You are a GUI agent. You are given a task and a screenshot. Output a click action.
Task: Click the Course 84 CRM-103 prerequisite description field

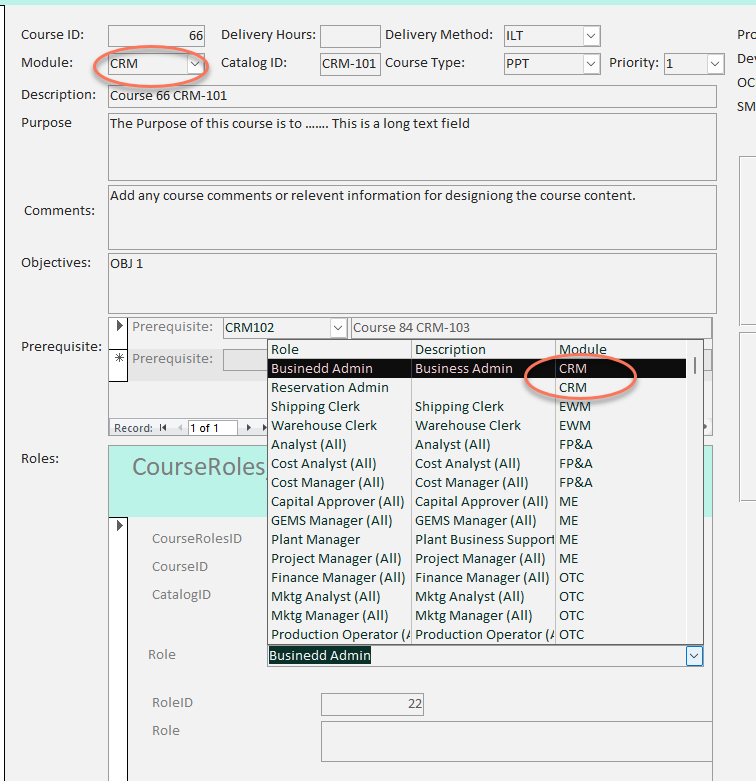(531, 328)
